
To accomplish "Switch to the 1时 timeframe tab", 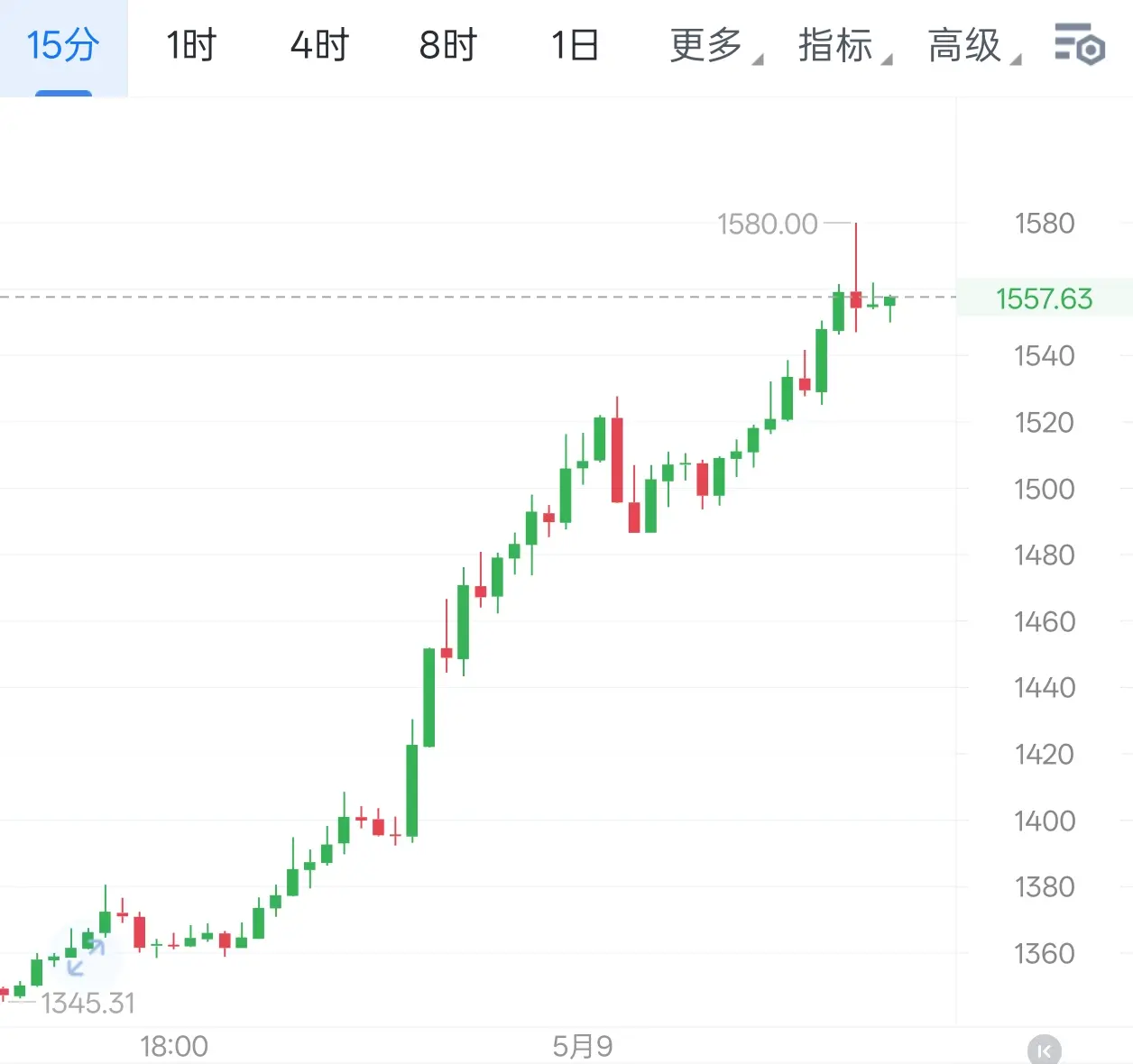I will pos(191,45).
